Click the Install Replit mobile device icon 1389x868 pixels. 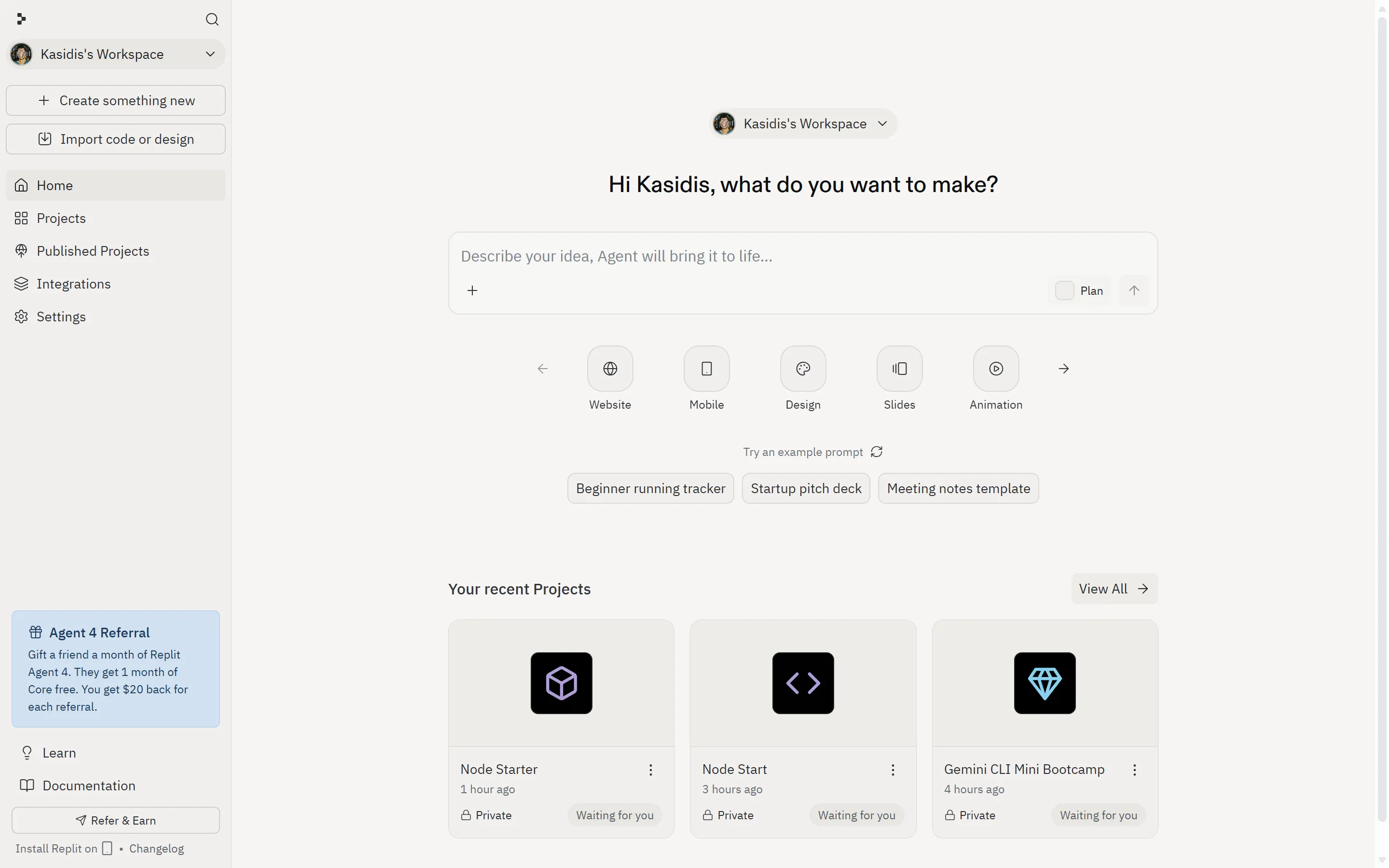pos(107,849)
